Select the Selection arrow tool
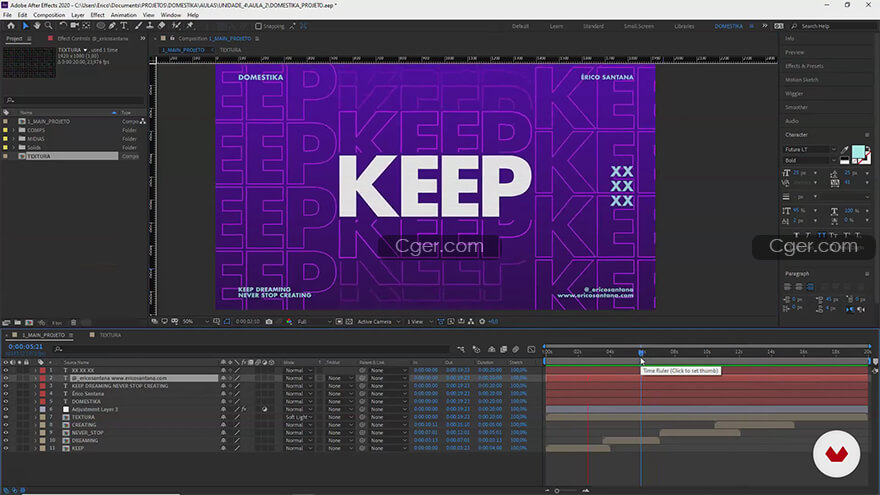Image resolution: width=880 pixels, height=495 pixels. pos(25,26)
